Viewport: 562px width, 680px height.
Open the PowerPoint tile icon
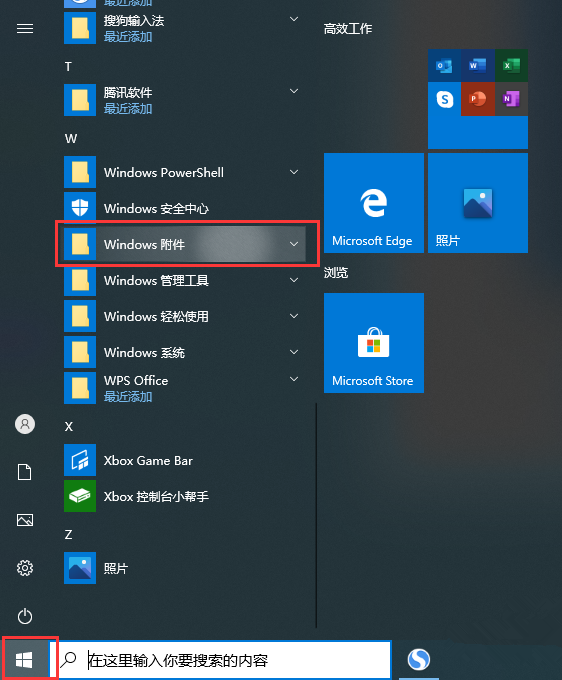tap(477, 99)
